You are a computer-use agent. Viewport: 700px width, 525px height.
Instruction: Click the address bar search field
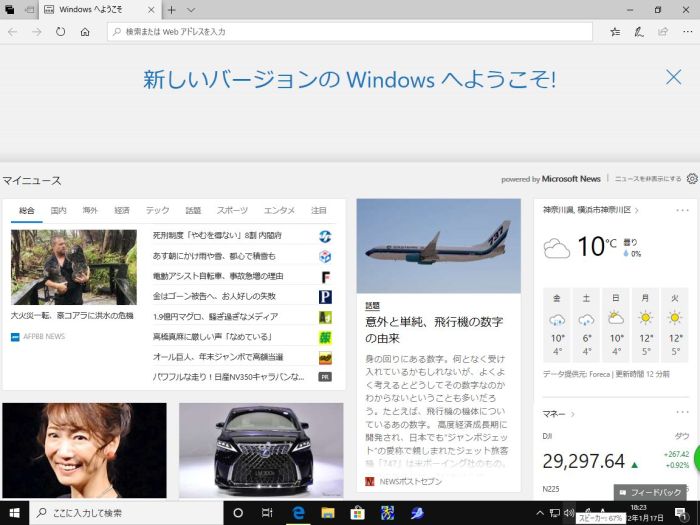(350, 32)
